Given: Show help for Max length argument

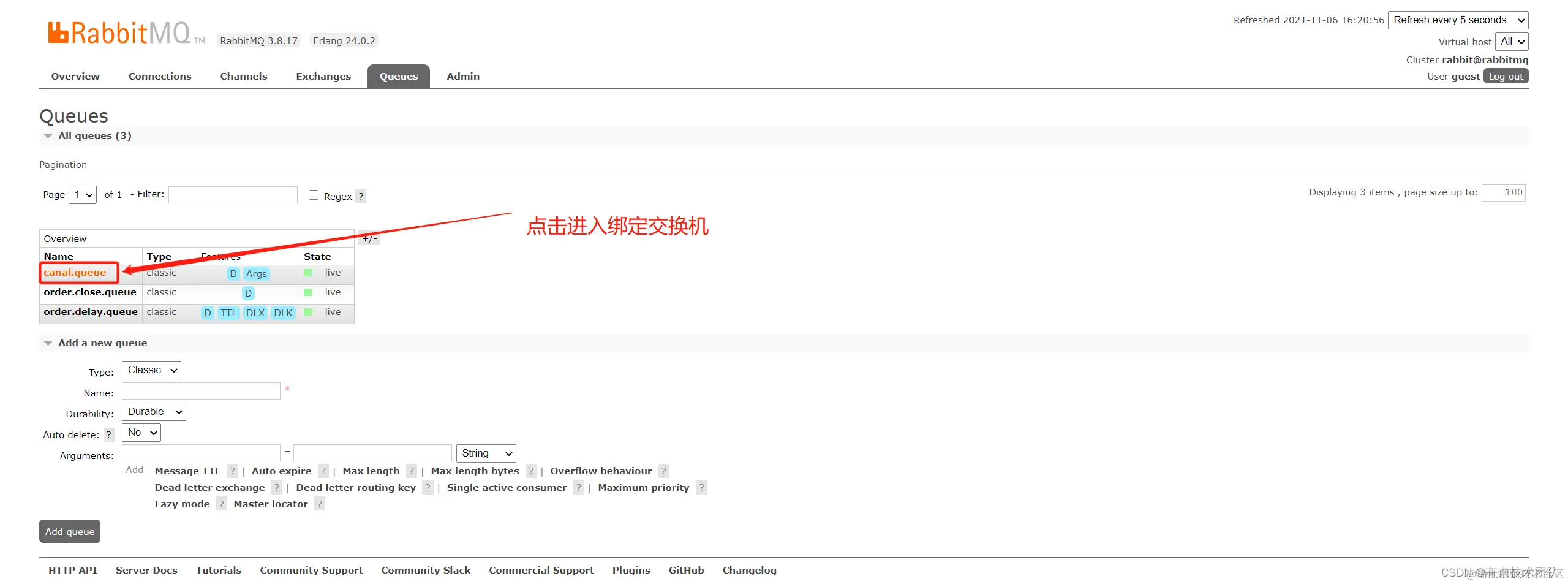Looking at the screenshot, I should click(x=412, y=471).
